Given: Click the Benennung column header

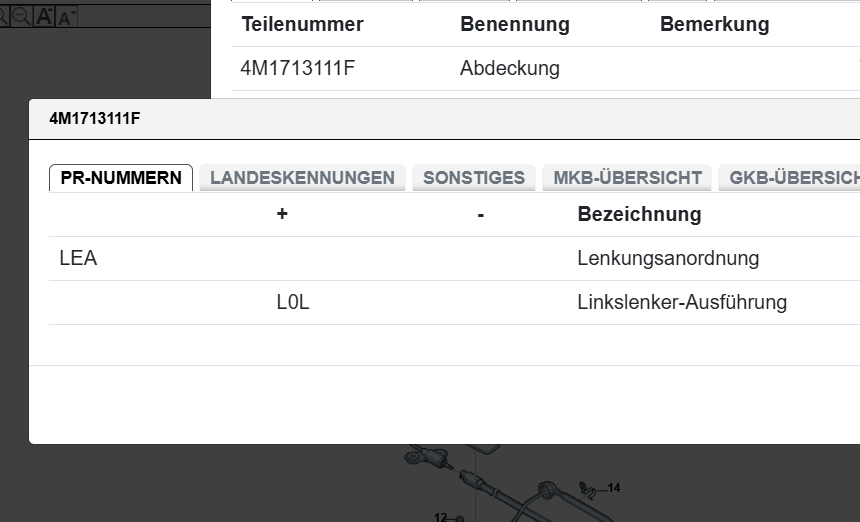Looking at the screenshot, I should coord(514,25).
